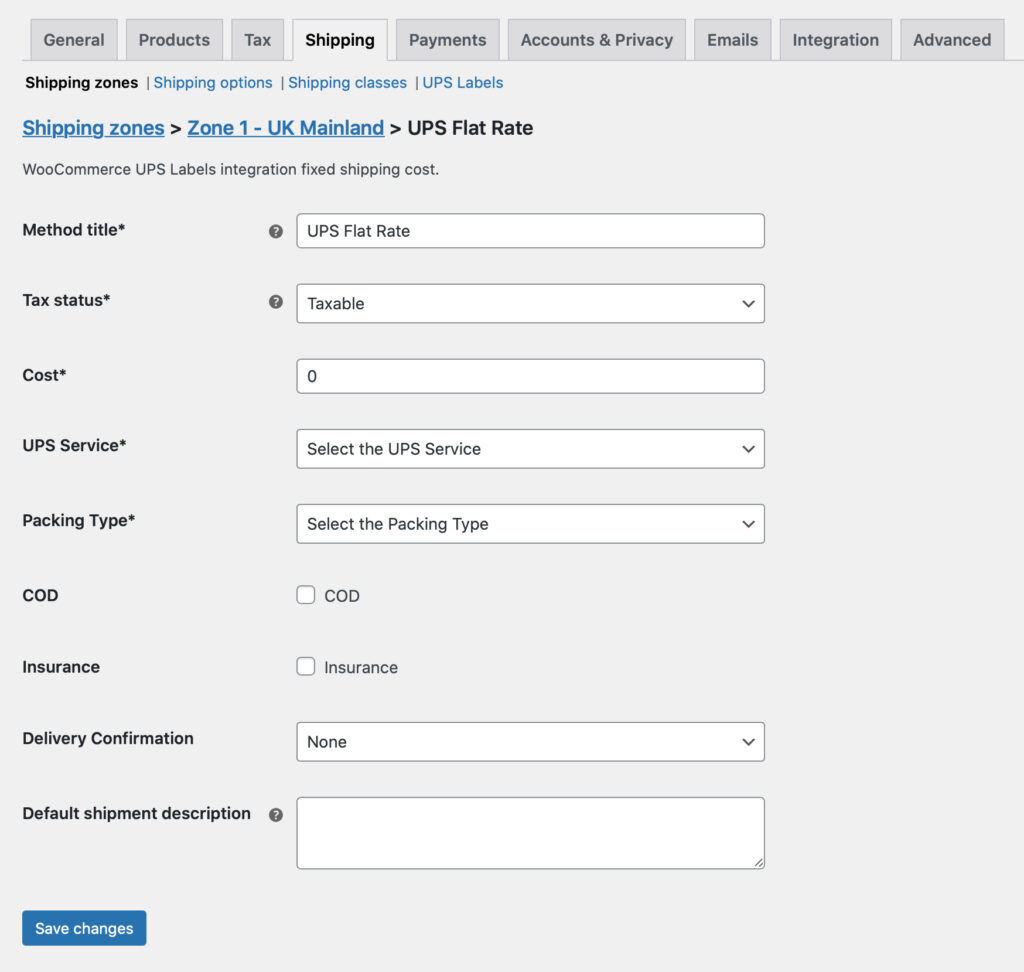Click help icon beside Default shipment description
Screen dimensions: 1024x972
tap(276, 815)
